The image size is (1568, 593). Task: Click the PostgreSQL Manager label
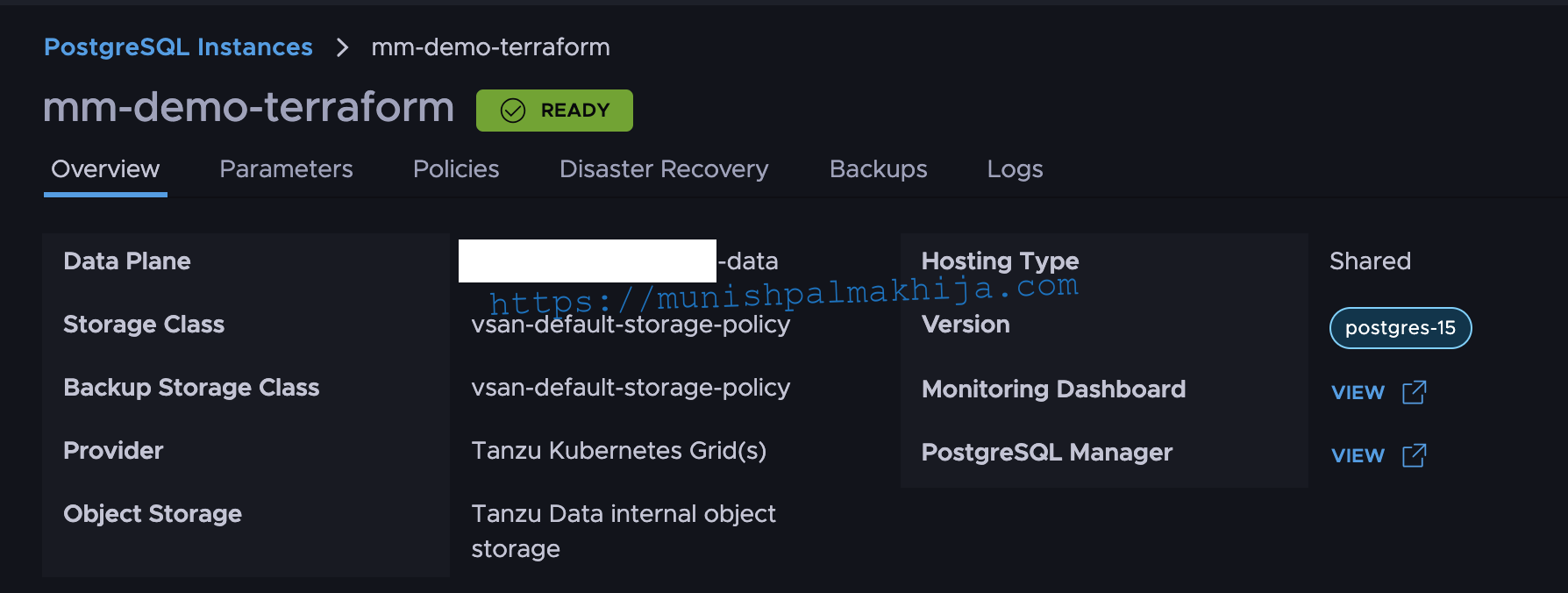(1047, 453)
